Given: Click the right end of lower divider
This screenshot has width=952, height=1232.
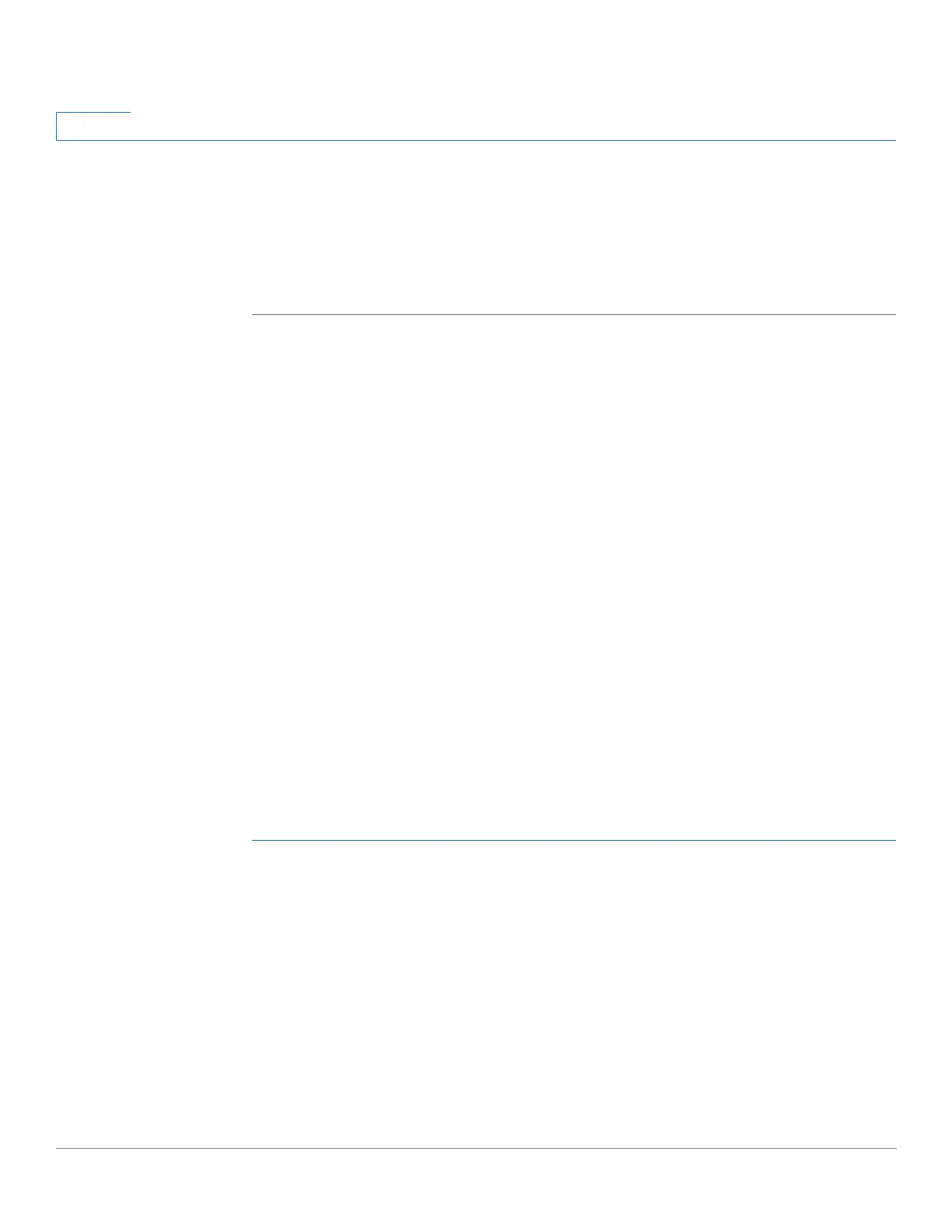Looking at the screenshot, I should point(893,840).
